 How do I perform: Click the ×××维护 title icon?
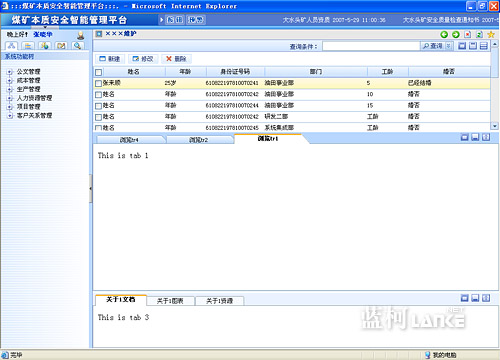99,34
